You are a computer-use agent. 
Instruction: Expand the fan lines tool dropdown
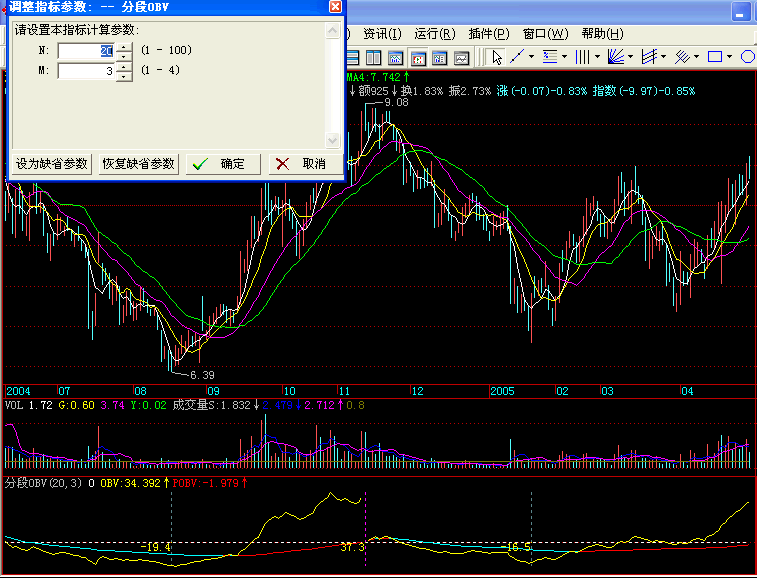click(631, 57)
